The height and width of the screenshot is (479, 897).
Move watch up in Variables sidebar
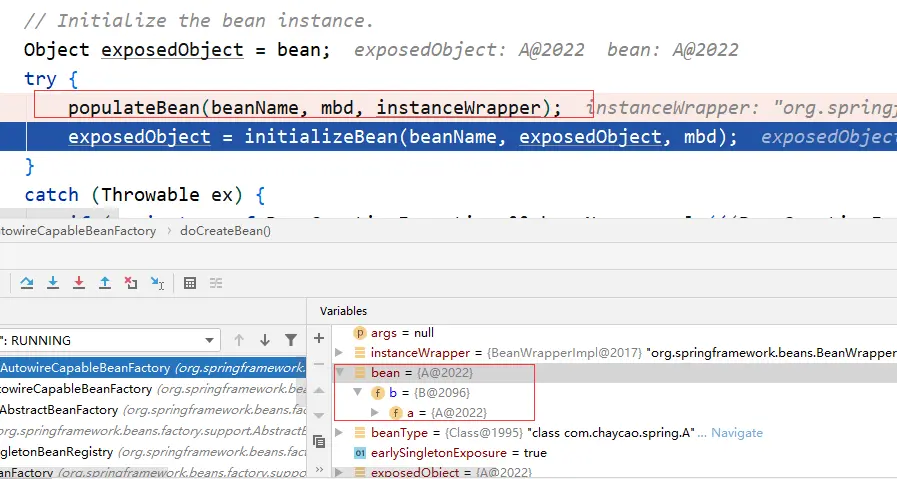(319, 390)
